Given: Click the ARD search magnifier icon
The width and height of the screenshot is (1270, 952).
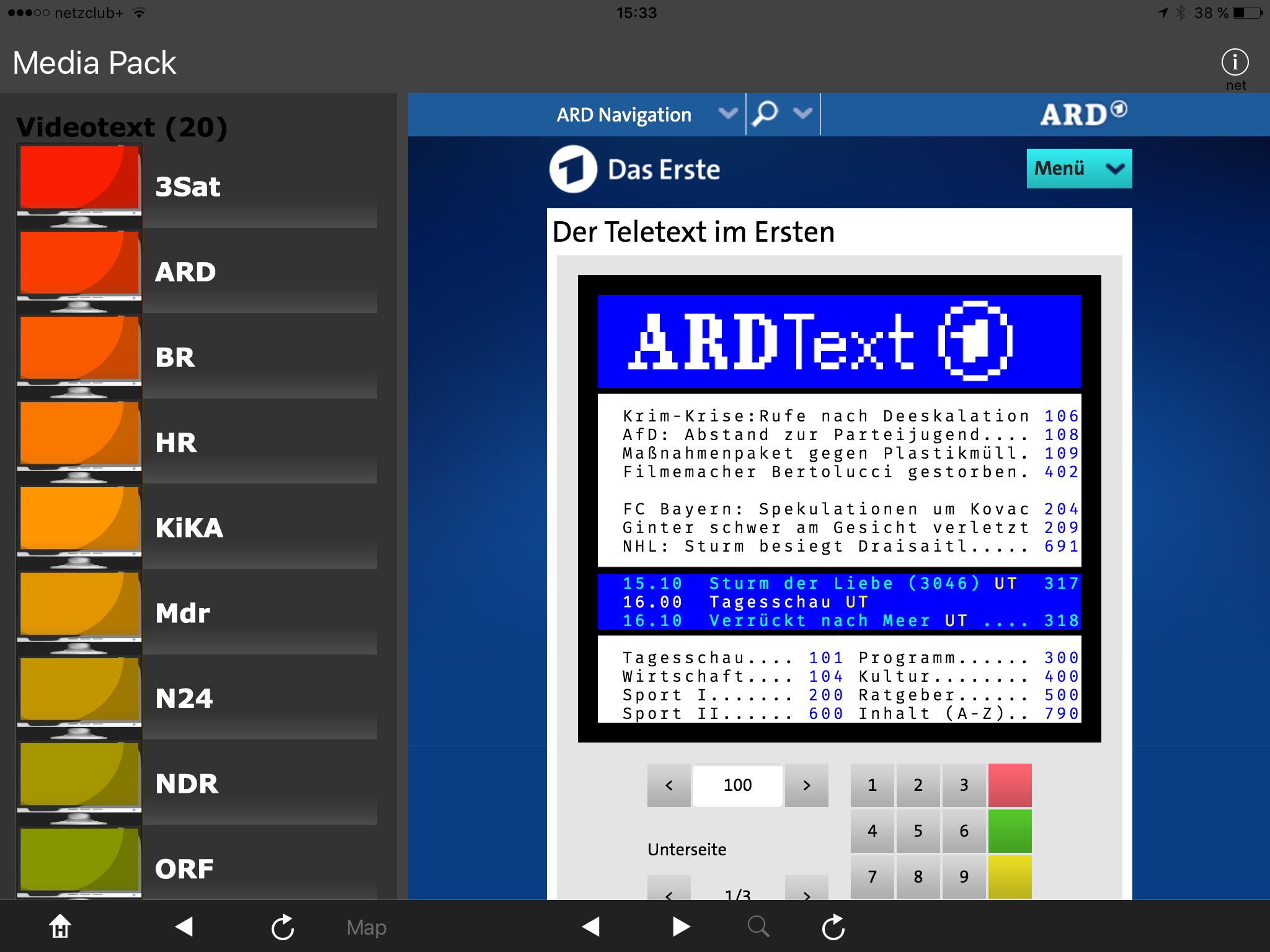Looking at the screenshot, I should 765,114.
